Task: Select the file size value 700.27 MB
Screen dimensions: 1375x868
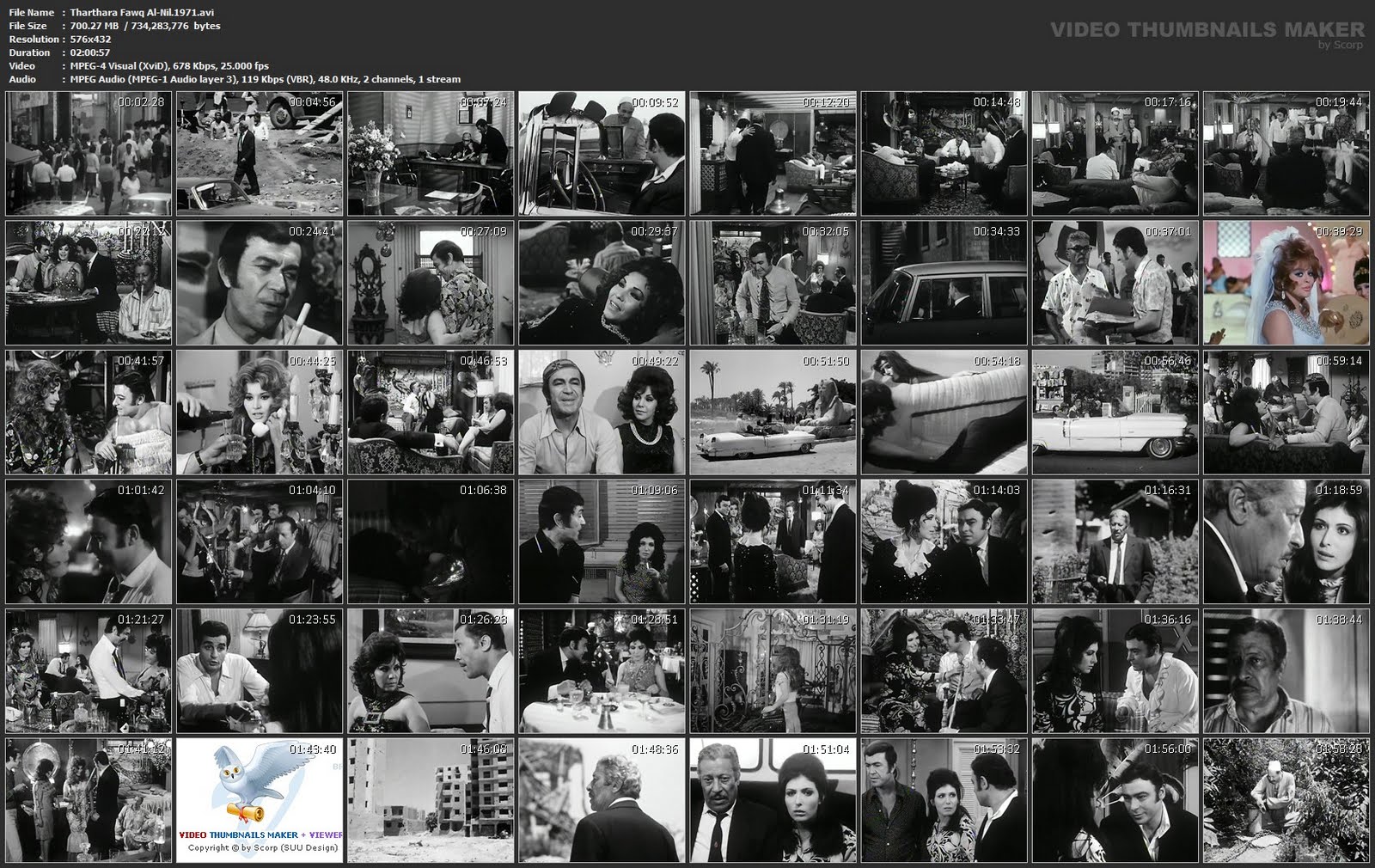Action: tap(95, 26)
